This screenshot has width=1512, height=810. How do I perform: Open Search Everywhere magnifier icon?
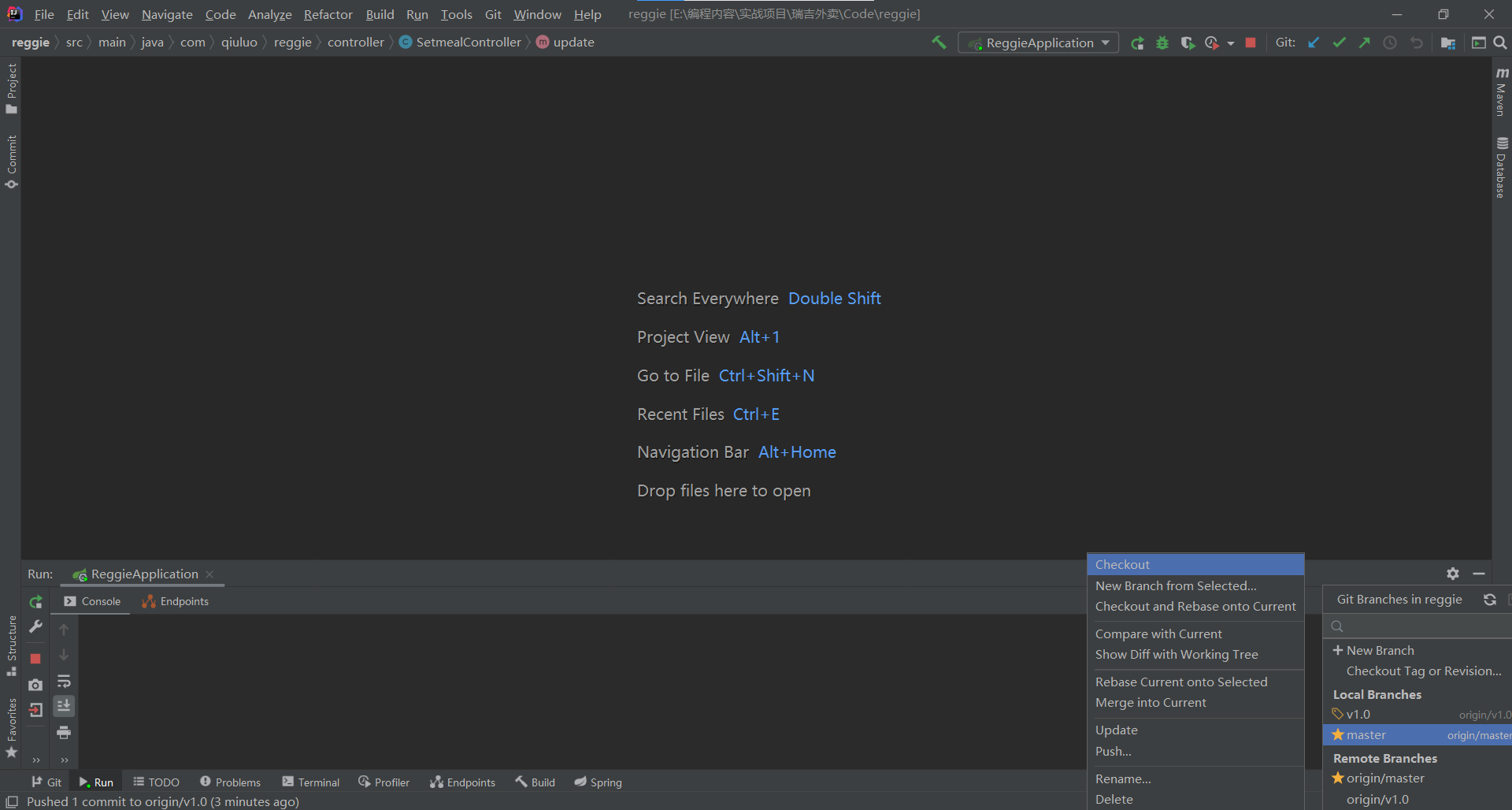1500,43
